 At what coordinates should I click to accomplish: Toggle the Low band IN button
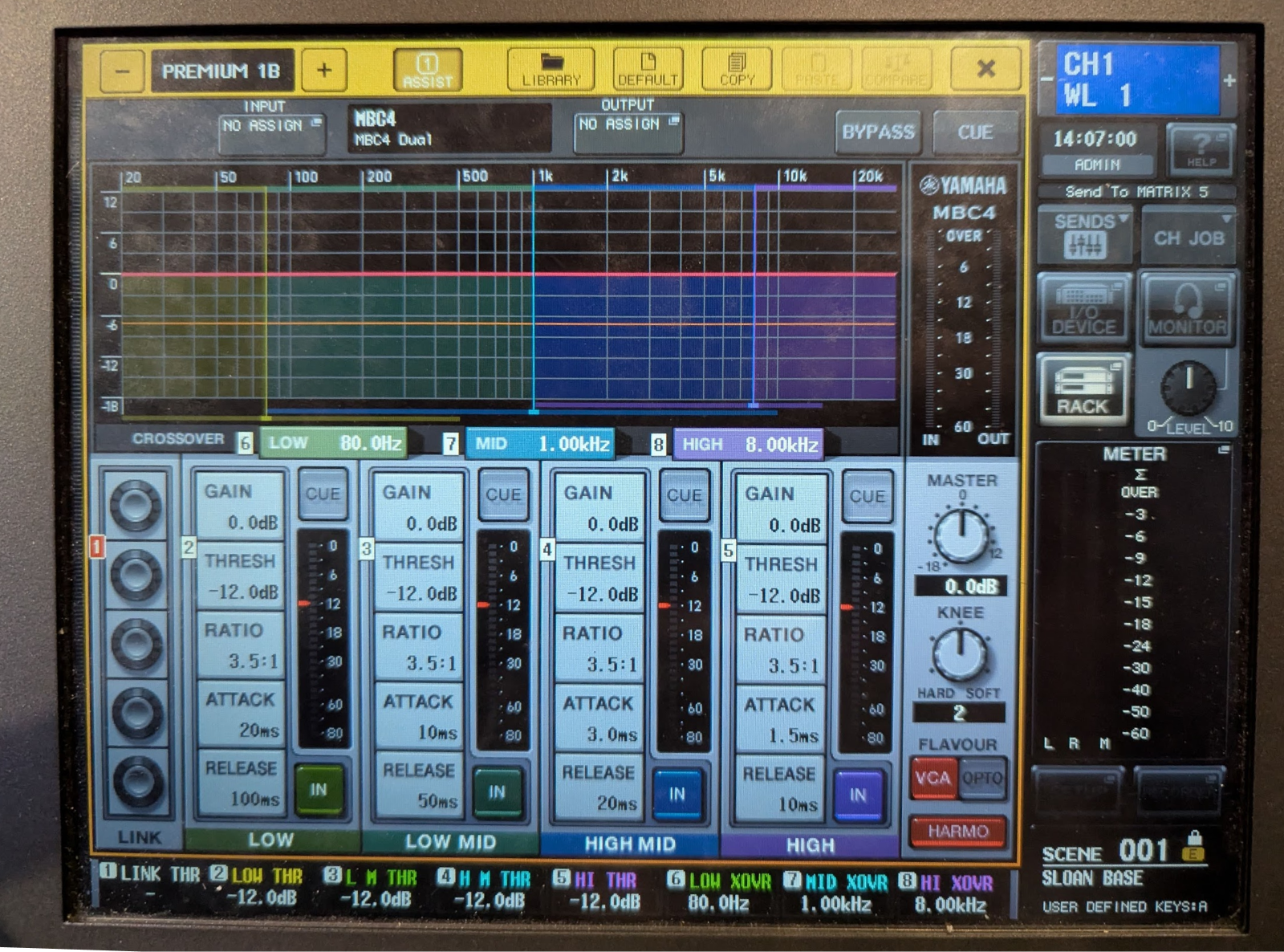[x=319, y=791]
